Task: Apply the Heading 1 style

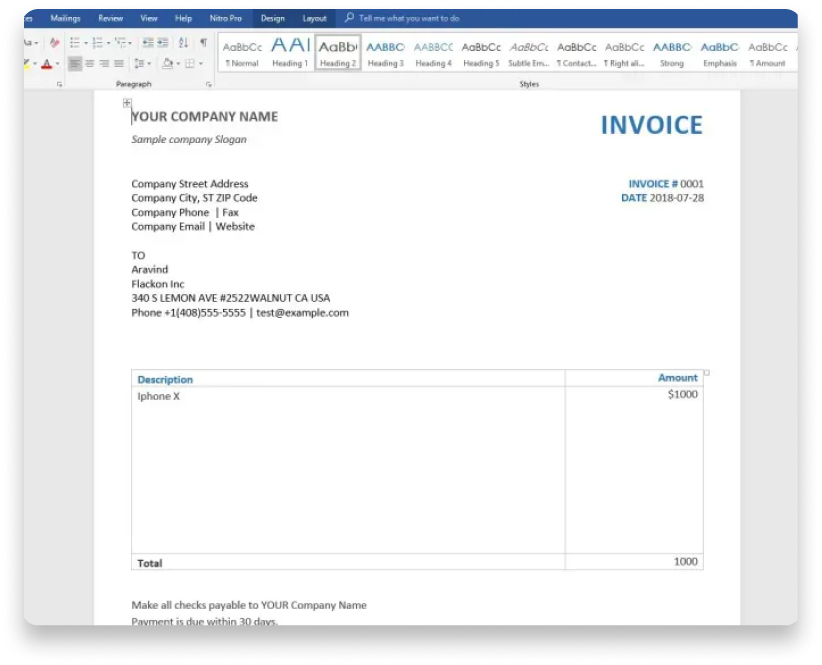Action: [x=291, y=50]
